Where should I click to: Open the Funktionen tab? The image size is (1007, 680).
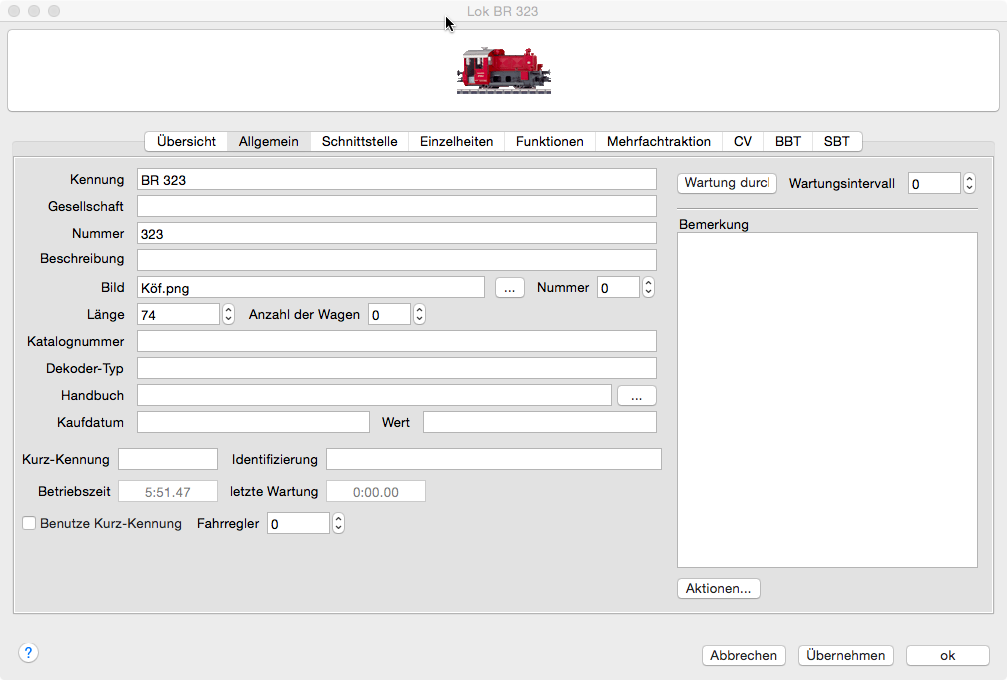coord(549,142)
